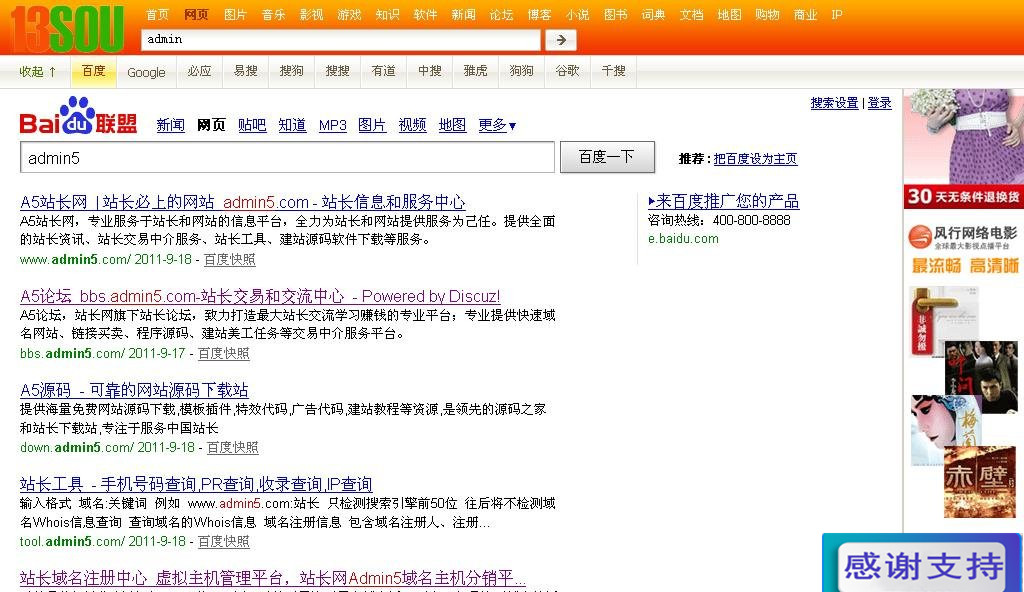The height and width of the screenshot is (592, 1024).
Task: Open the 站长工具 result title
Action: [196, 484]
